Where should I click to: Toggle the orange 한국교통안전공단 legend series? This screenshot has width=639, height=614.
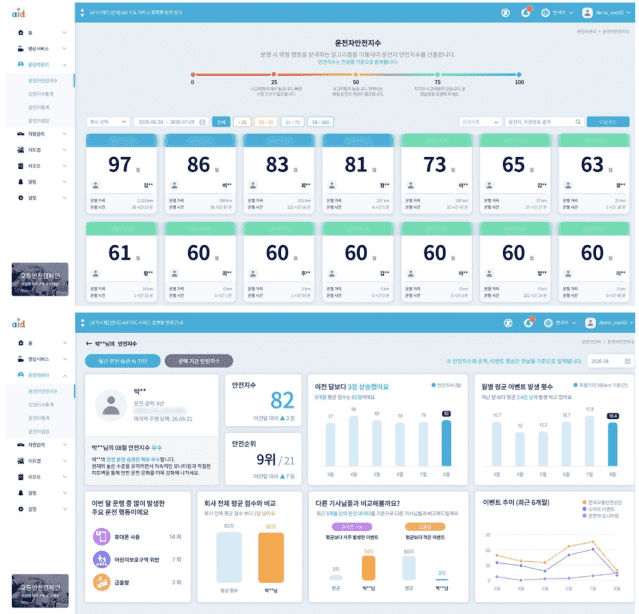pos(602,502)
